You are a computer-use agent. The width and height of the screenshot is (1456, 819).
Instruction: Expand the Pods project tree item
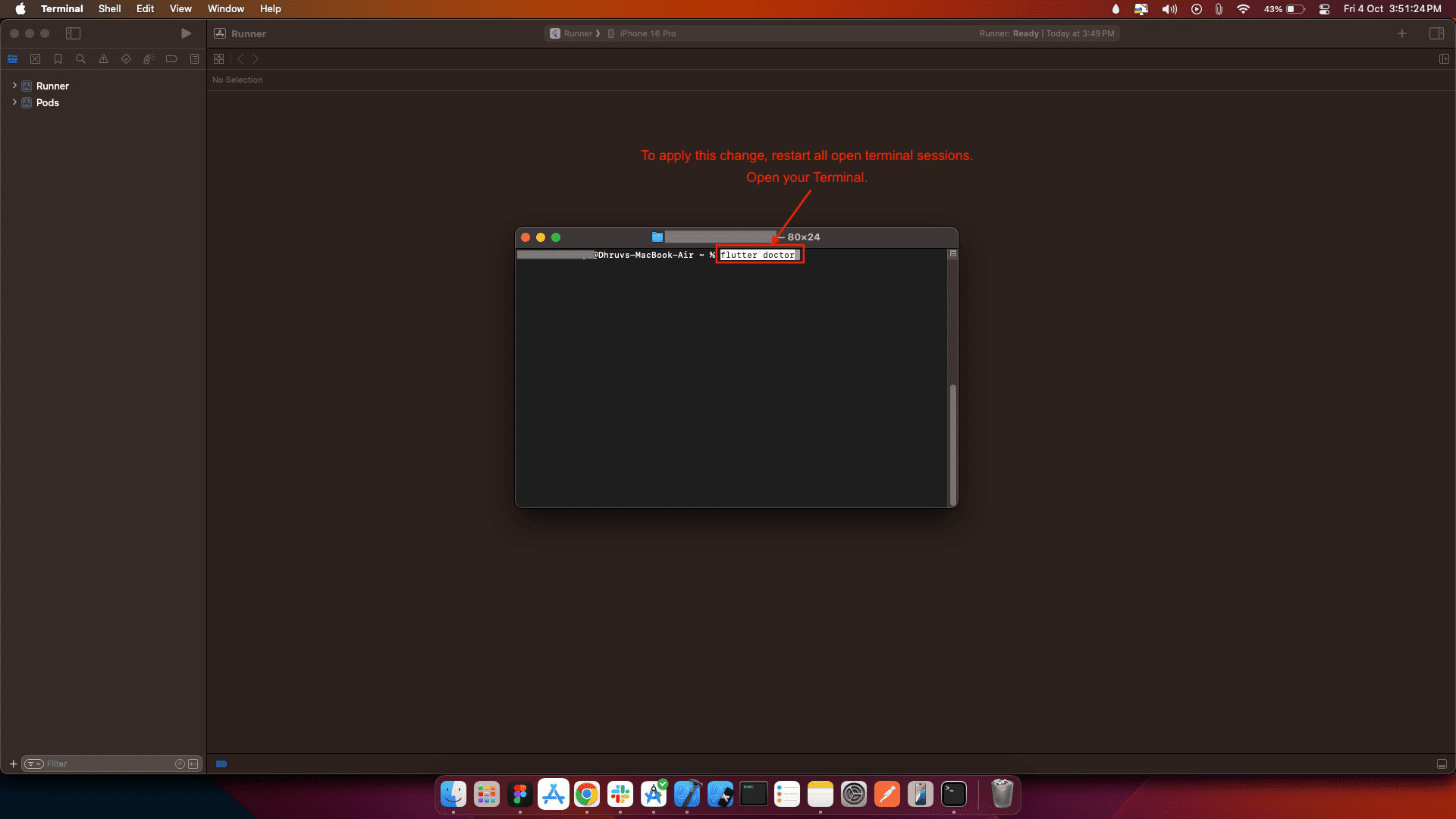tap(14, 102)
